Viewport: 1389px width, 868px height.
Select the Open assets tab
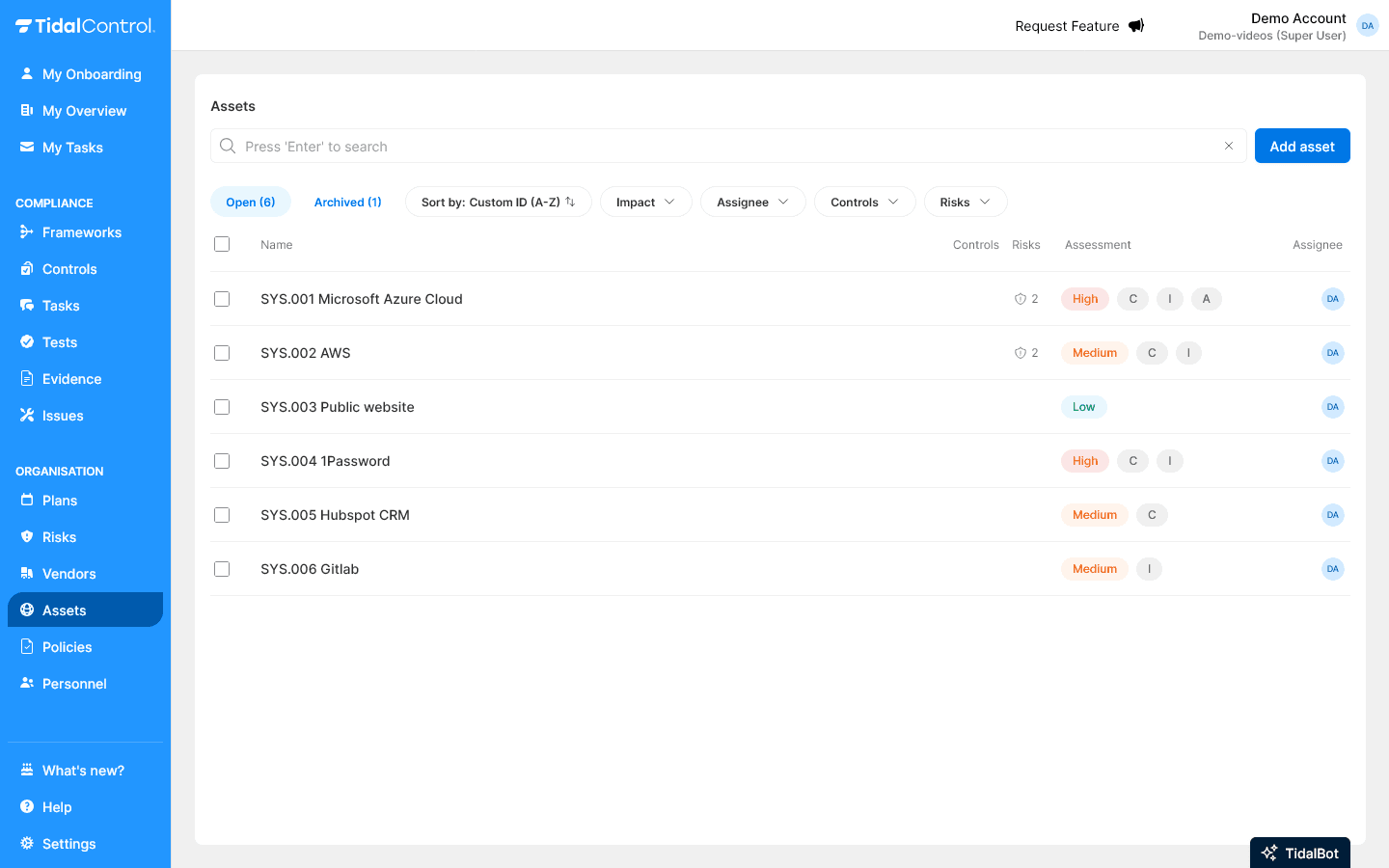pos(250,202)
